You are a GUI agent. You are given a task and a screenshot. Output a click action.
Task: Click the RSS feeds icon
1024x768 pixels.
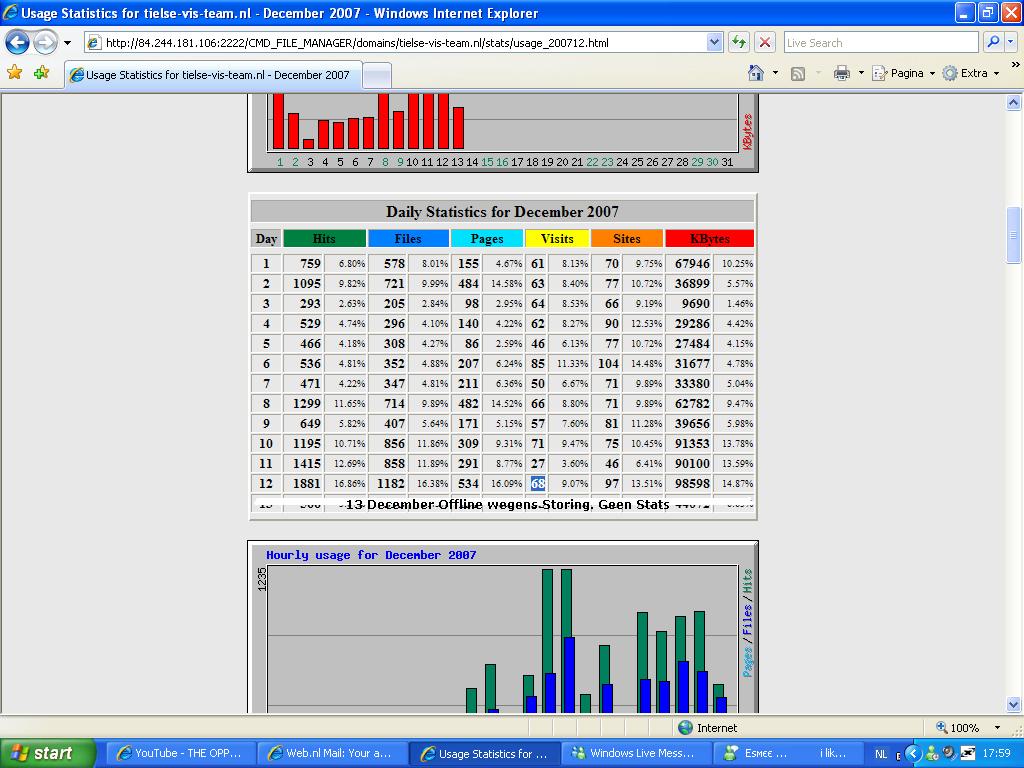click(797, 73)
